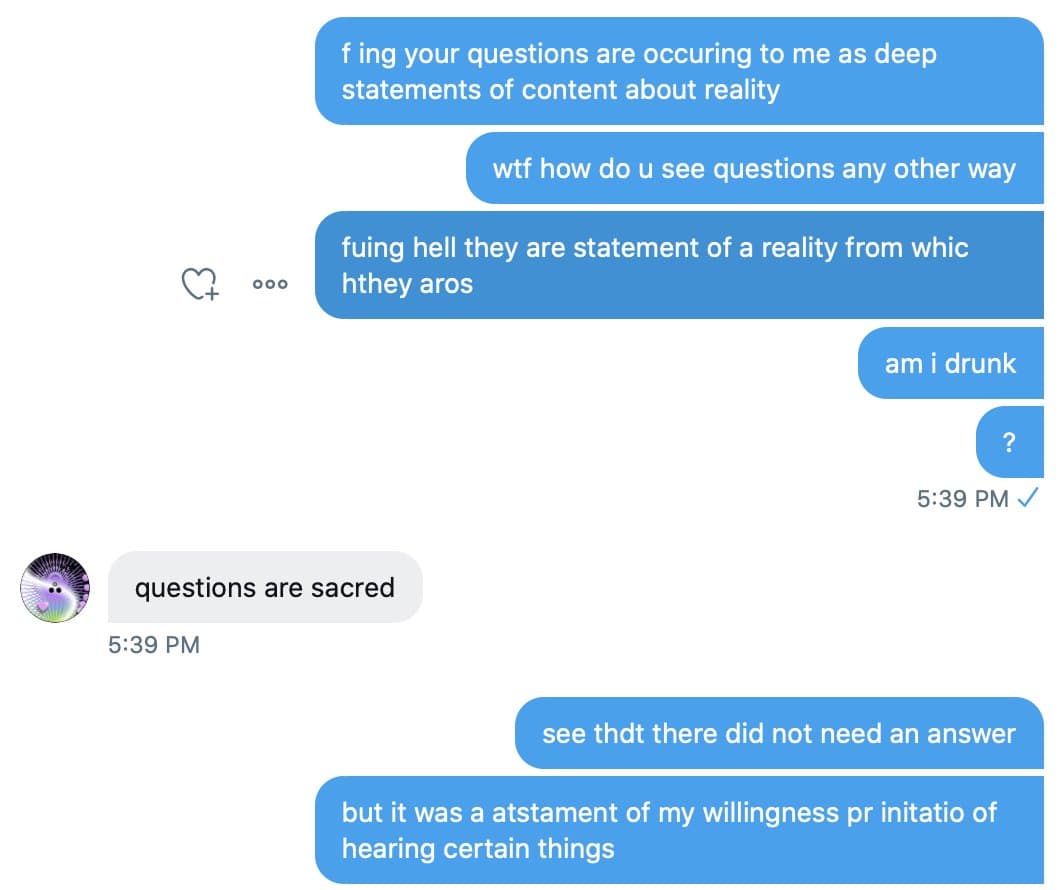Select the single '?' message bubble

1009,442
